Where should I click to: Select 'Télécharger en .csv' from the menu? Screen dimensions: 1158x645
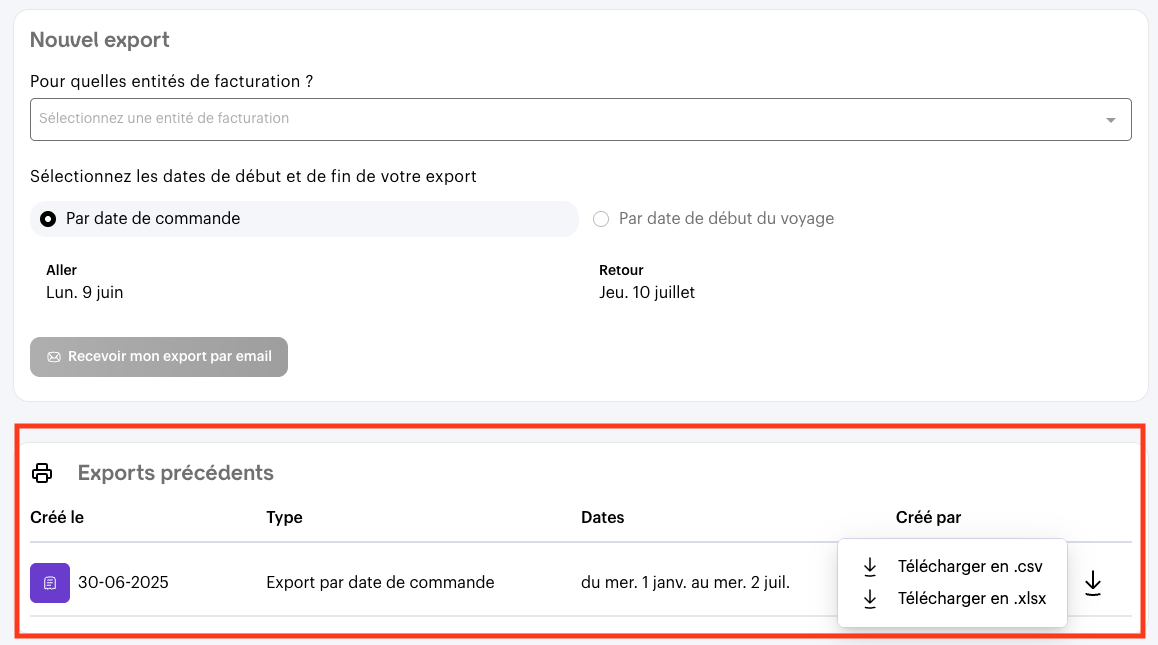coord(969,567)
